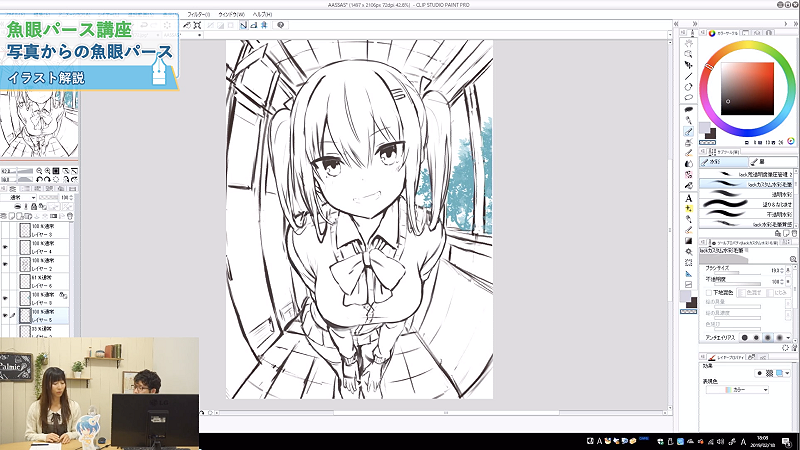Open the layer blend mode 通常 dropdown
The image size is (800, 450).
pos(19,197)
